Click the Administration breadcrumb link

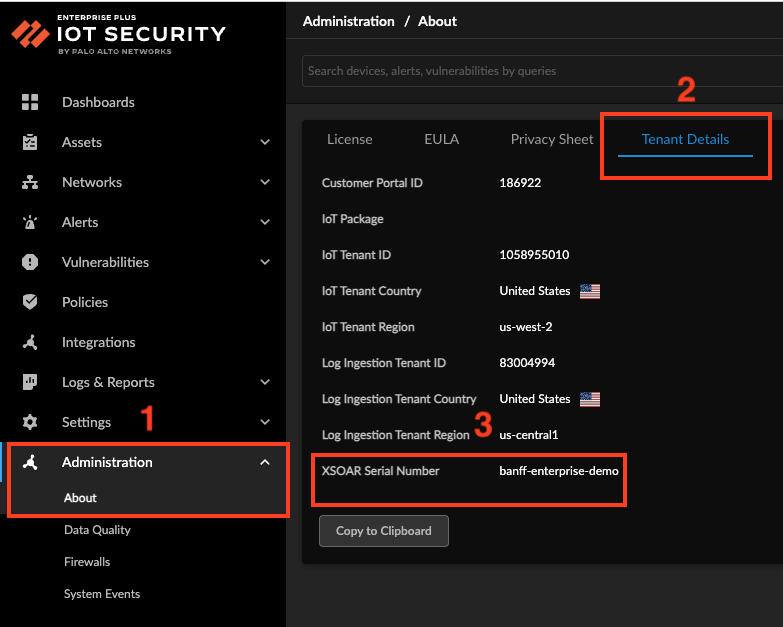(x=349, y=21)
